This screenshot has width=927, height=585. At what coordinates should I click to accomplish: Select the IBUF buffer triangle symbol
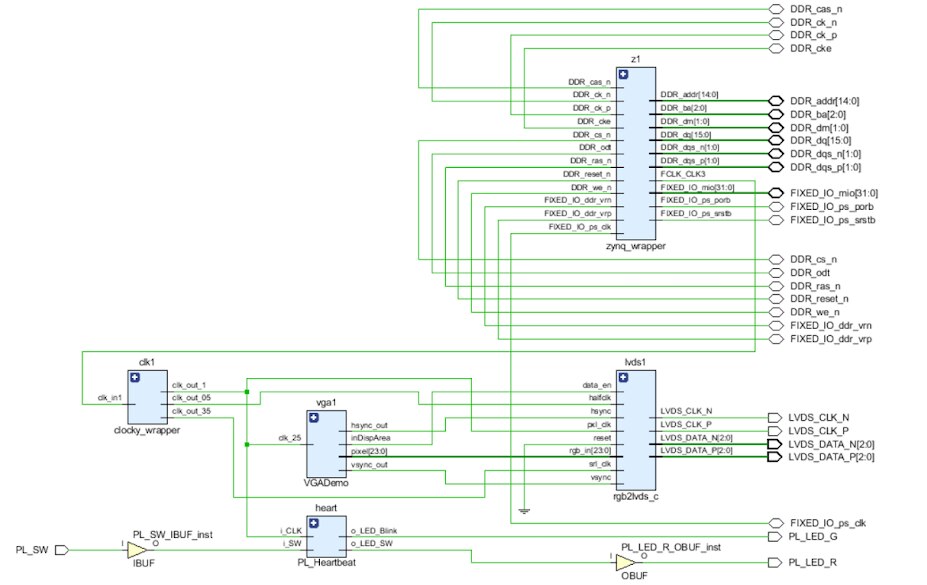coord(137,550)
